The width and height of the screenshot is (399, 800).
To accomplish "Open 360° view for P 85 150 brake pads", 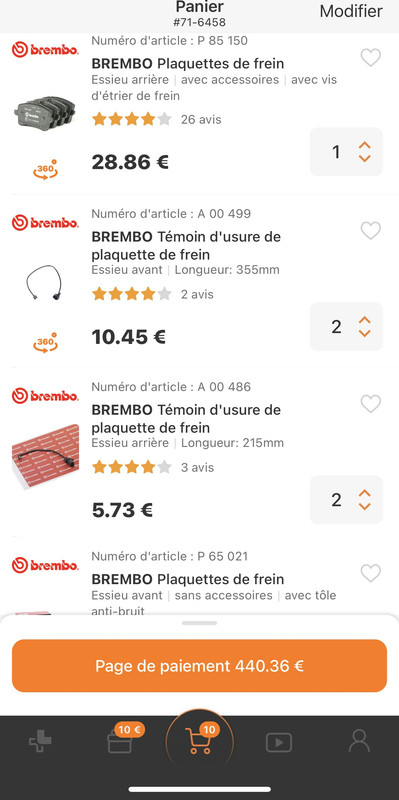I will [45, 169].
